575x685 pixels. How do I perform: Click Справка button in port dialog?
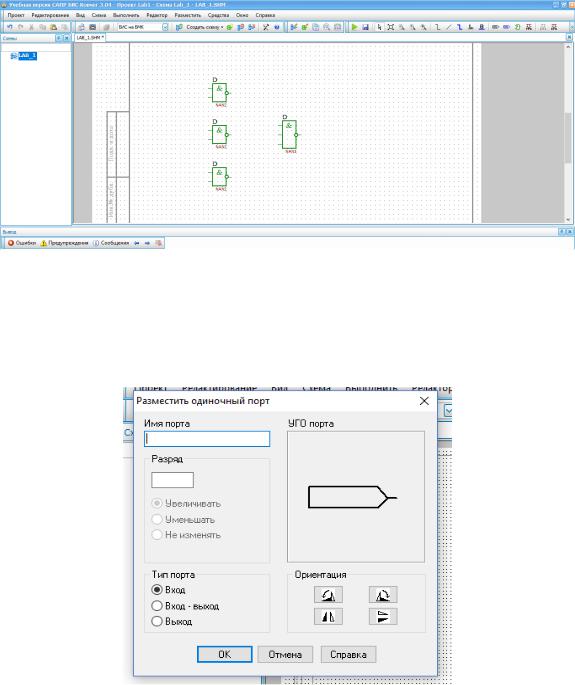(348, 654)
